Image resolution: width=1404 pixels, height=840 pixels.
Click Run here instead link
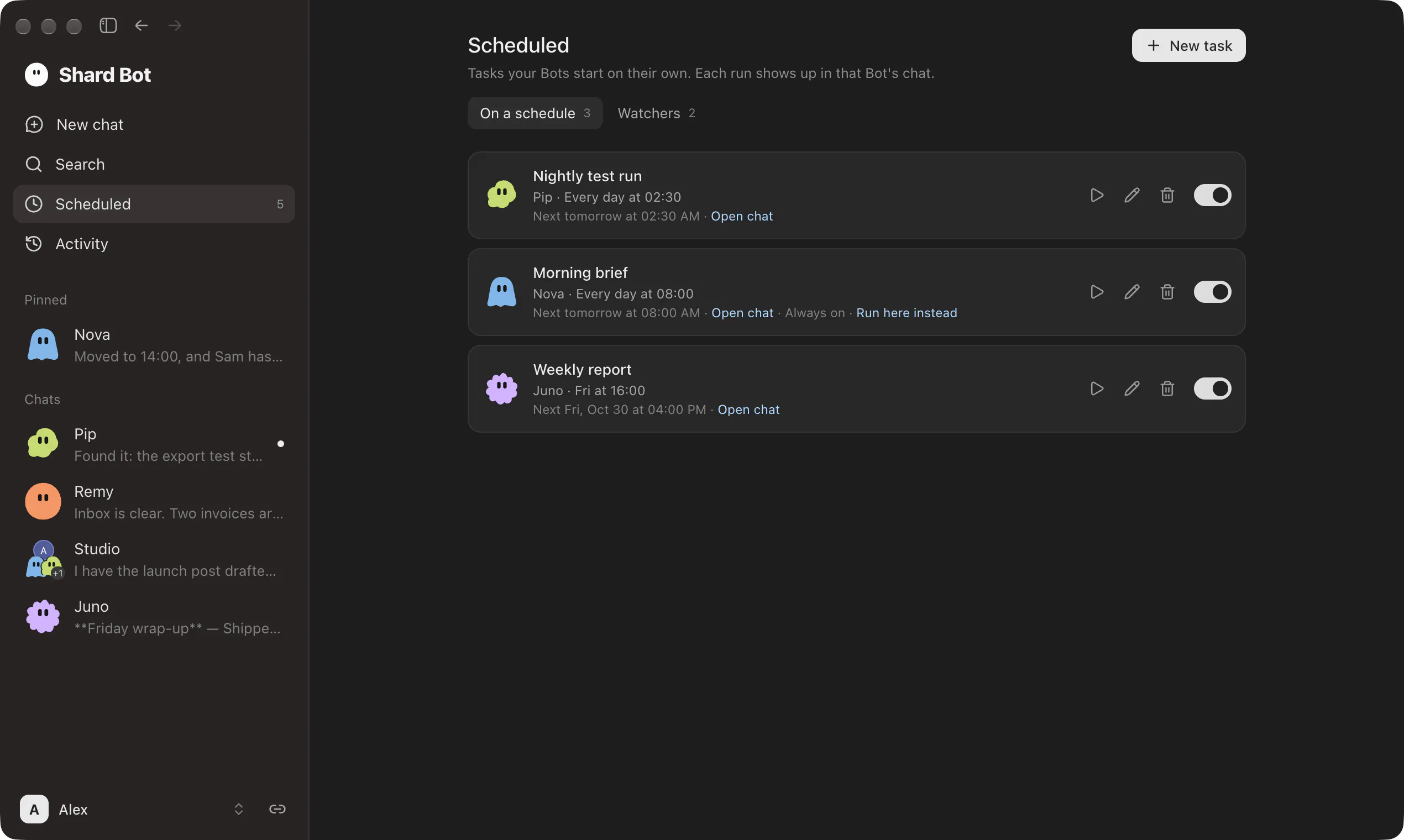click(x=907, y=313)
